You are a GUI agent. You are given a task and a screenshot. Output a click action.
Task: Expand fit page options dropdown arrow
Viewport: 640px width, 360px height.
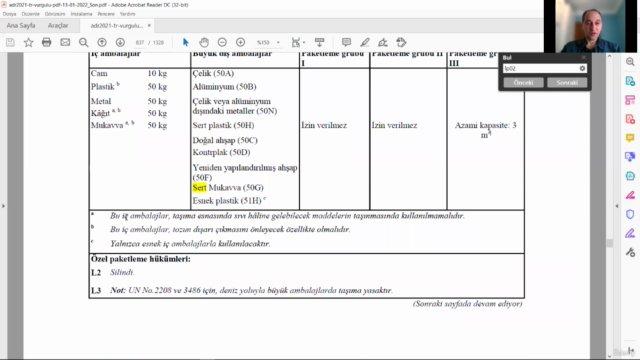[x=304, y=42]
